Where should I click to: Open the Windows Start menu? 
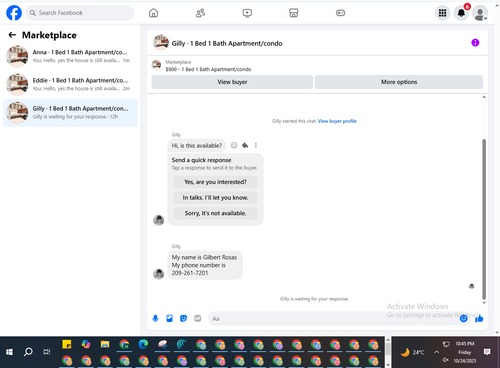tap(9, 352)
